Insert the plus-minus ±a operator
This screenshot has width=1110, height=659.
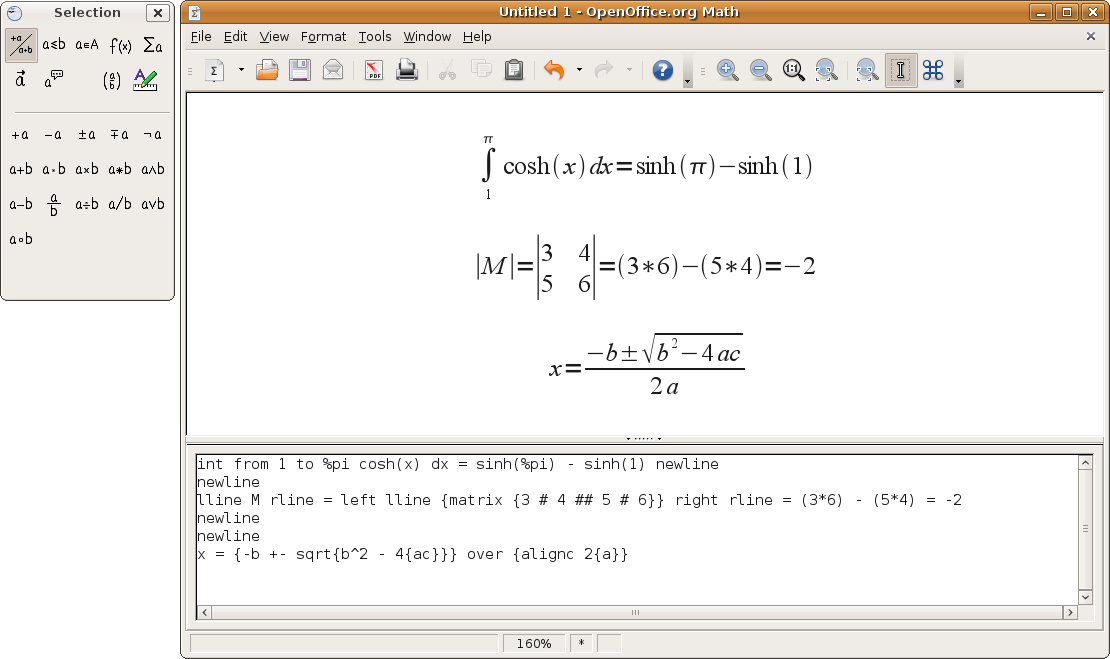[x=87, y=135]
